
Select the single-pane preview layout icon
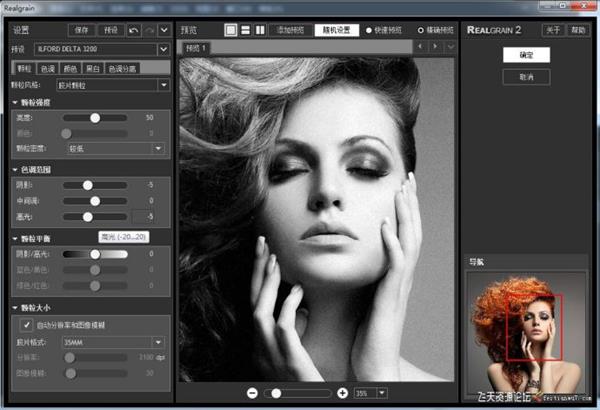tap(230, 30)
